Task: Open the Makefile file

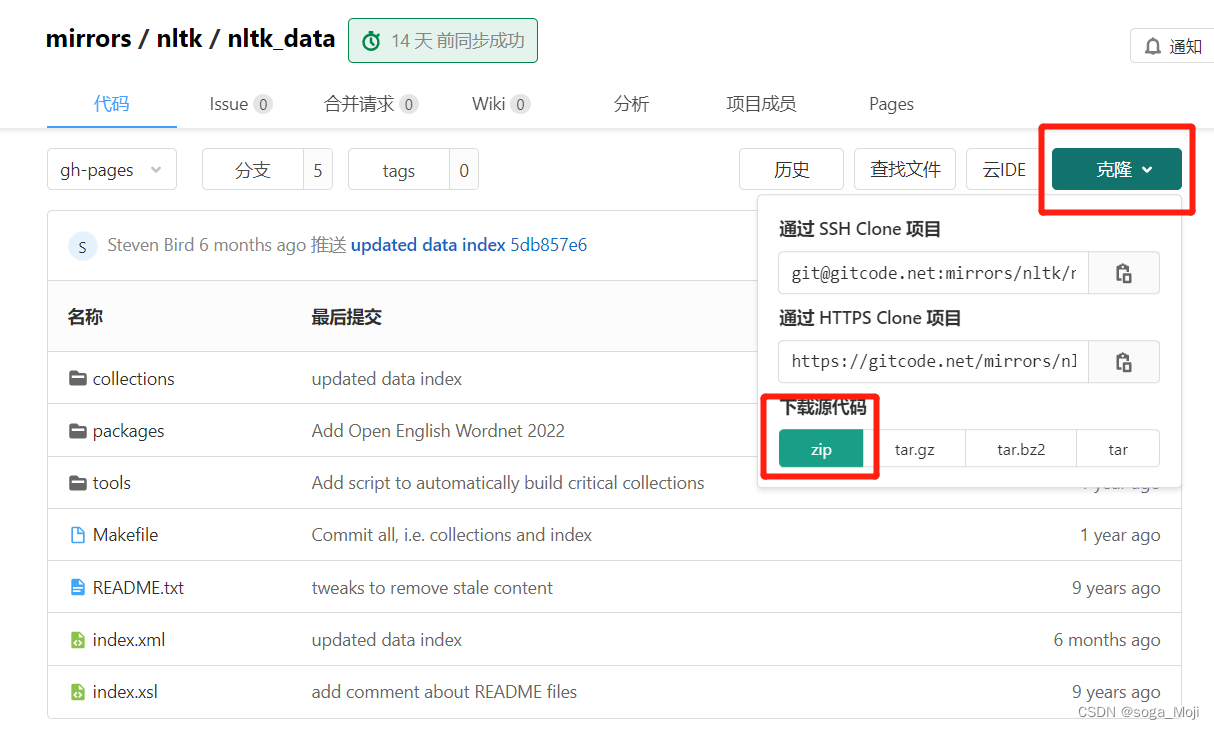Action: pos(125,535)
